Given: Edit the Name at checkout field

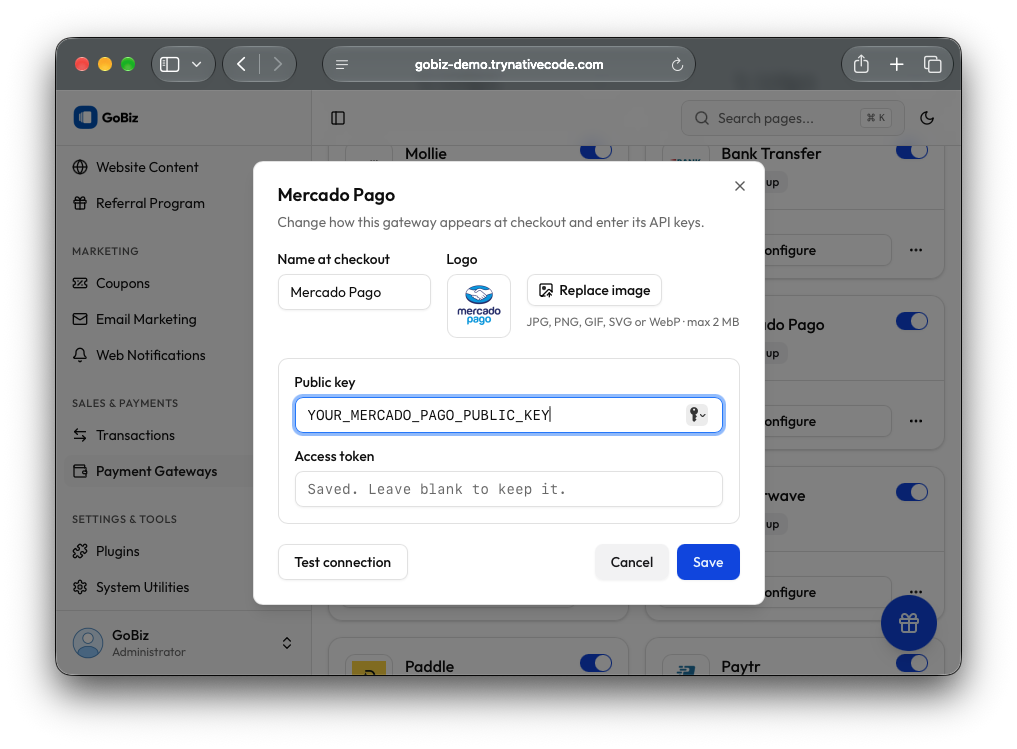Looking at the screenshot, I should (354, 292).
